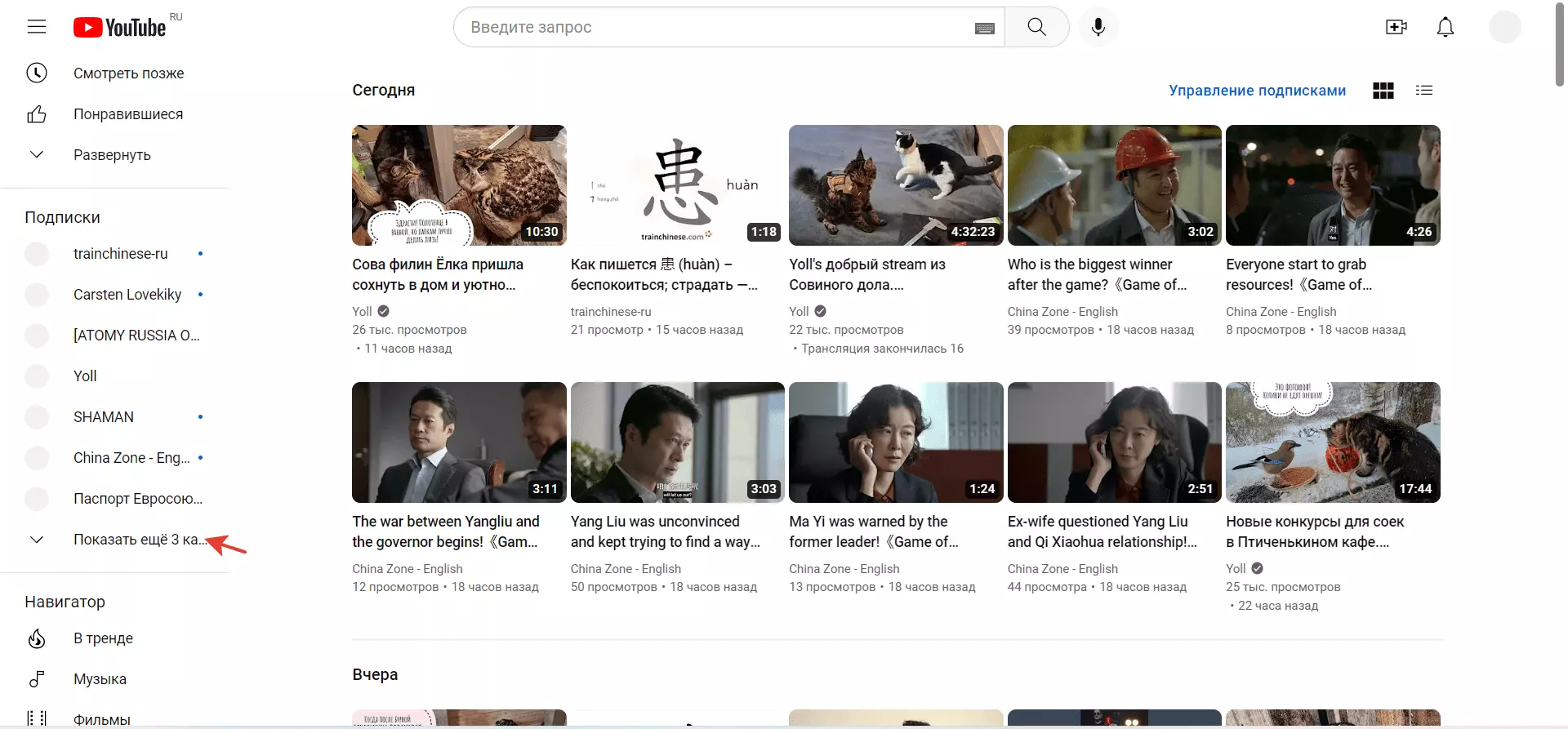Image resolution: width=1568 pixels, height=729 pixels.
Task: Click the YouTube logo
Action: tap(120, 27)
